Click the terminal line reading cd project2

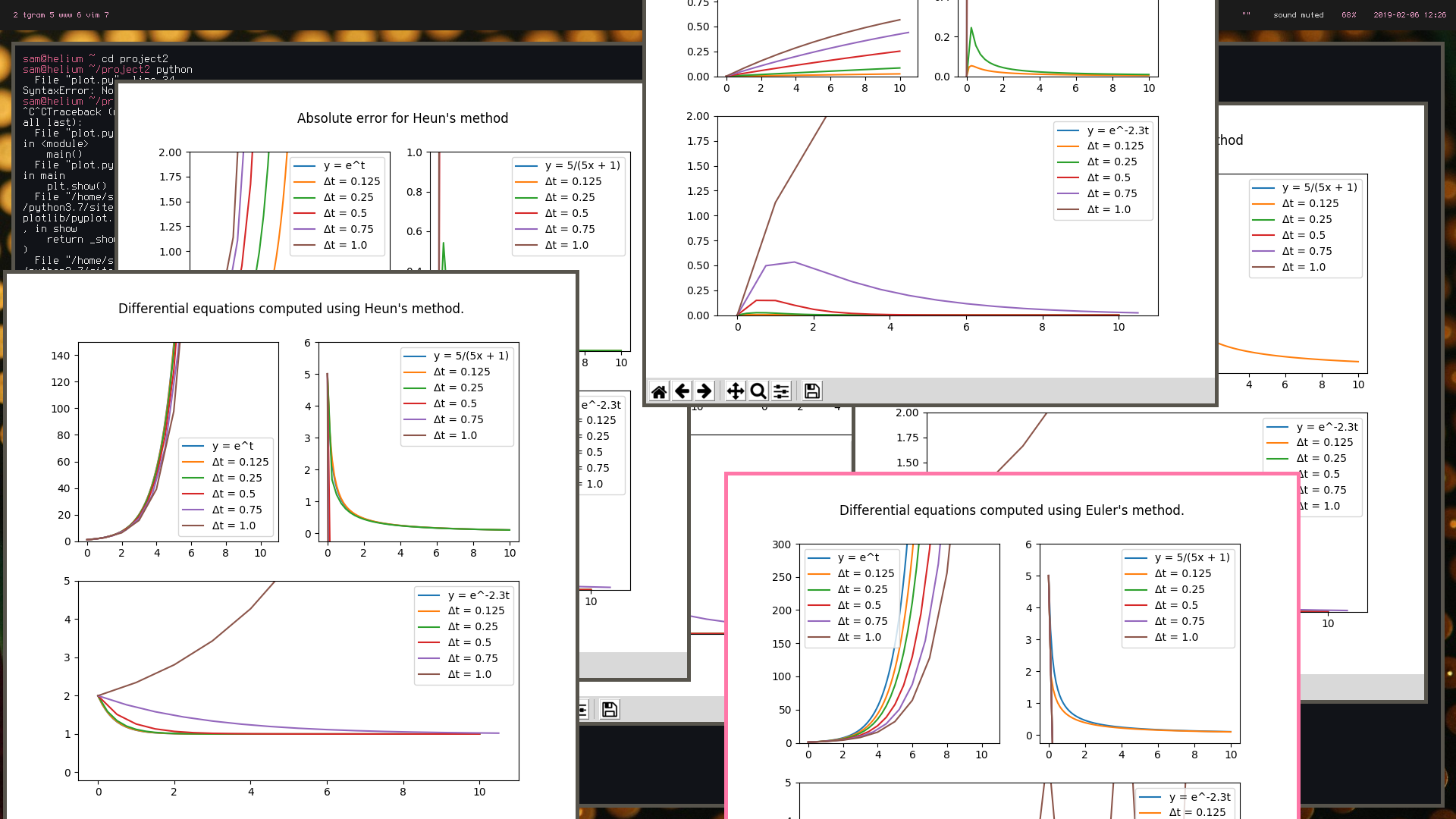coord(134,58)
